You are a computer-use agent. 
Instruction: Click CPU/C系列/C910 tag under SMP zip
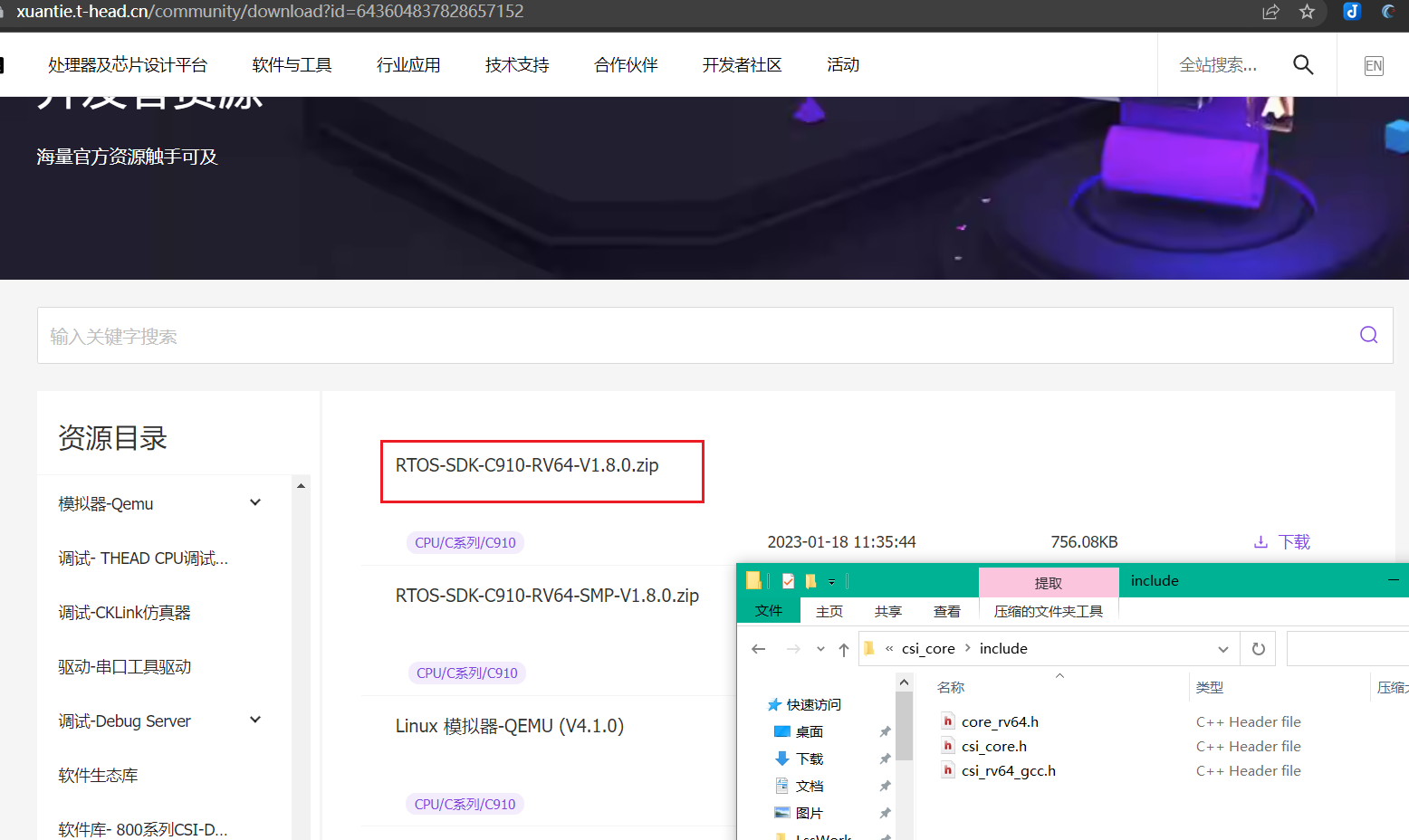click(467, 673)
